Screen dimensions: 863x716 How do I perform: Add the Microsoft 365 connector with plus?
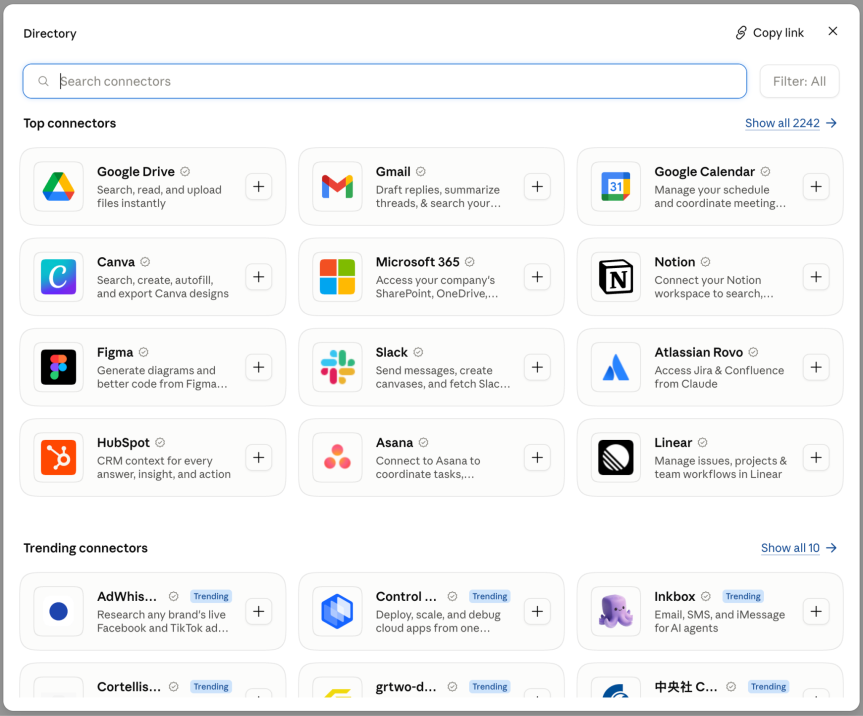tap(537, 277)
